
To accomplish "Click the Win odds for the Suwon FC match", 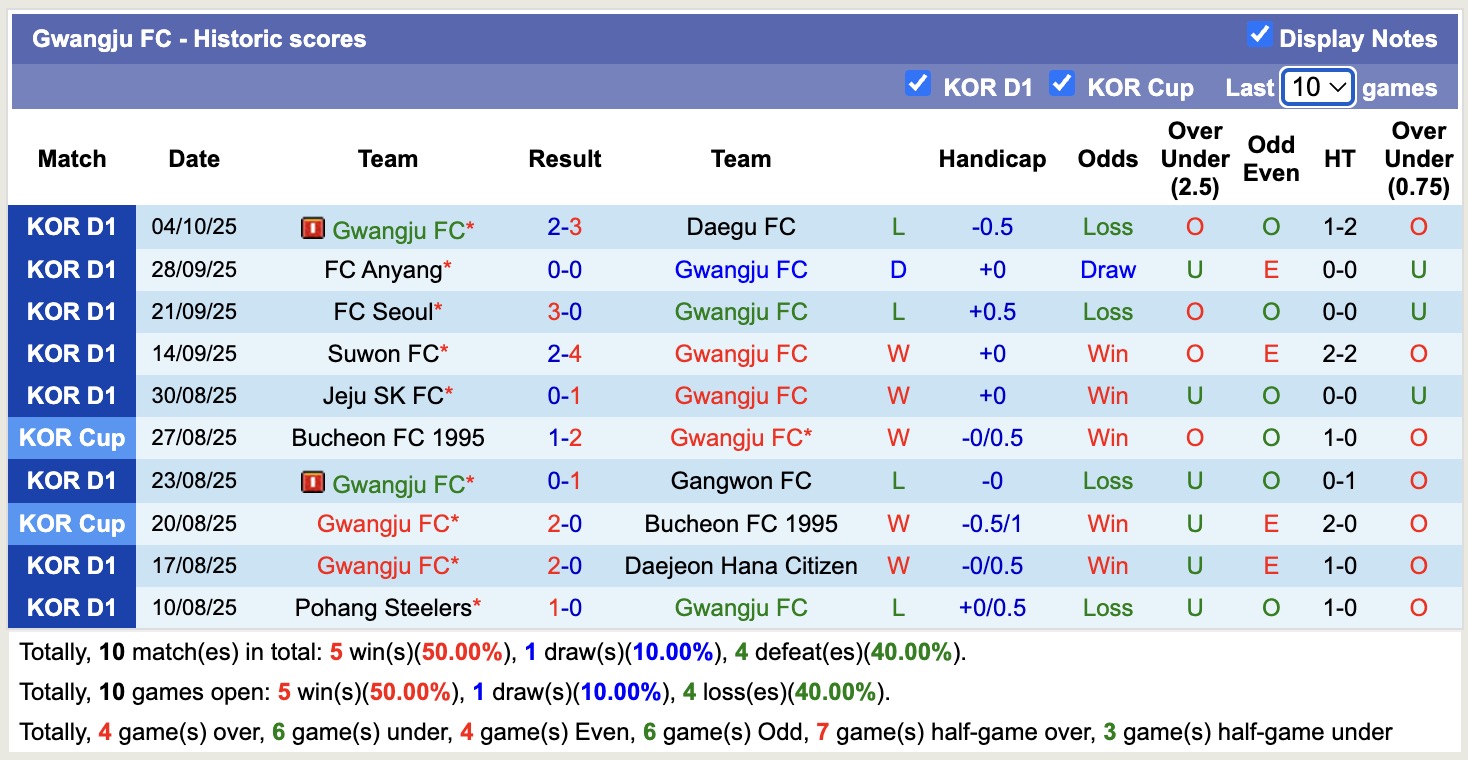I will tap(1106, 353).
